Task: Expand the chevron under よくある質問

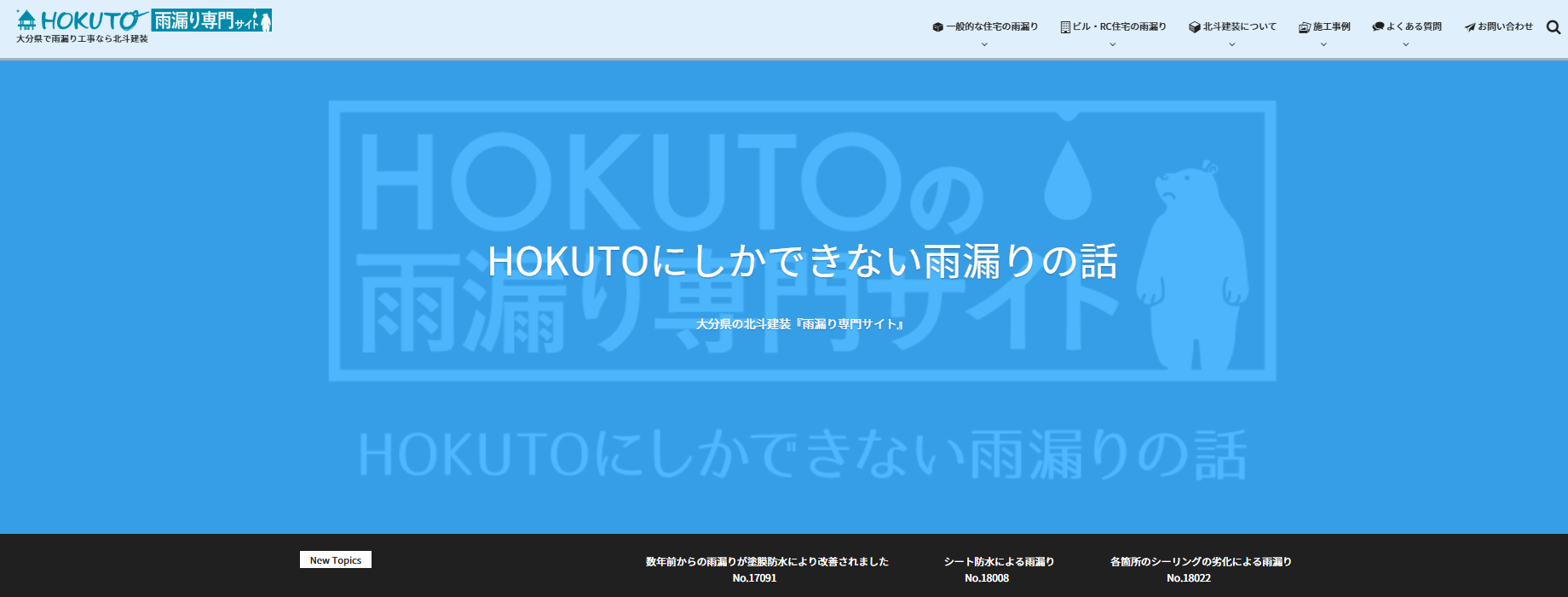Action: pyautogui.click(x=1405, y=44)
